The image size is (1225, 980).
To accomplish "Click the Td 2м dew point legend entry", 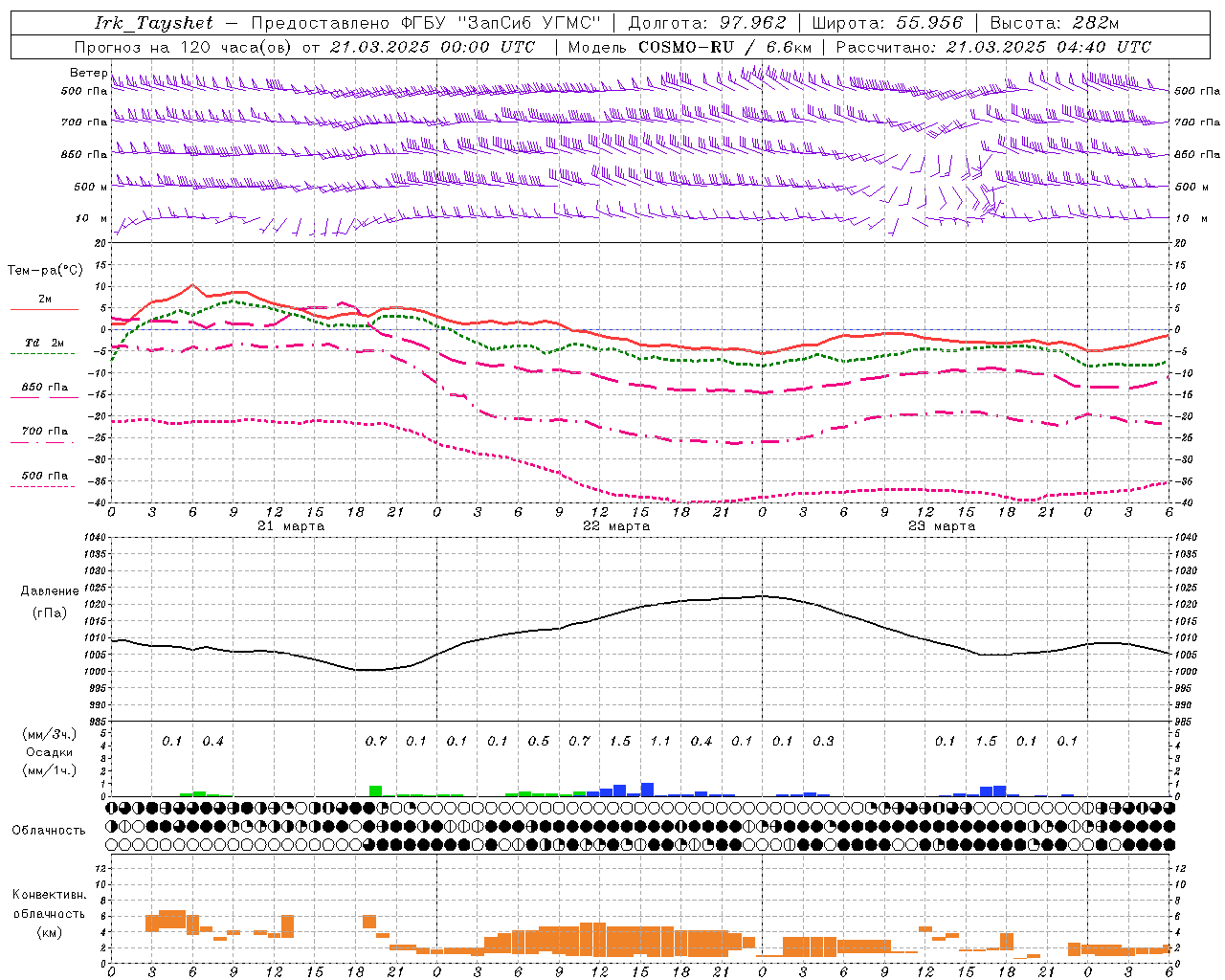I will 44,343.
